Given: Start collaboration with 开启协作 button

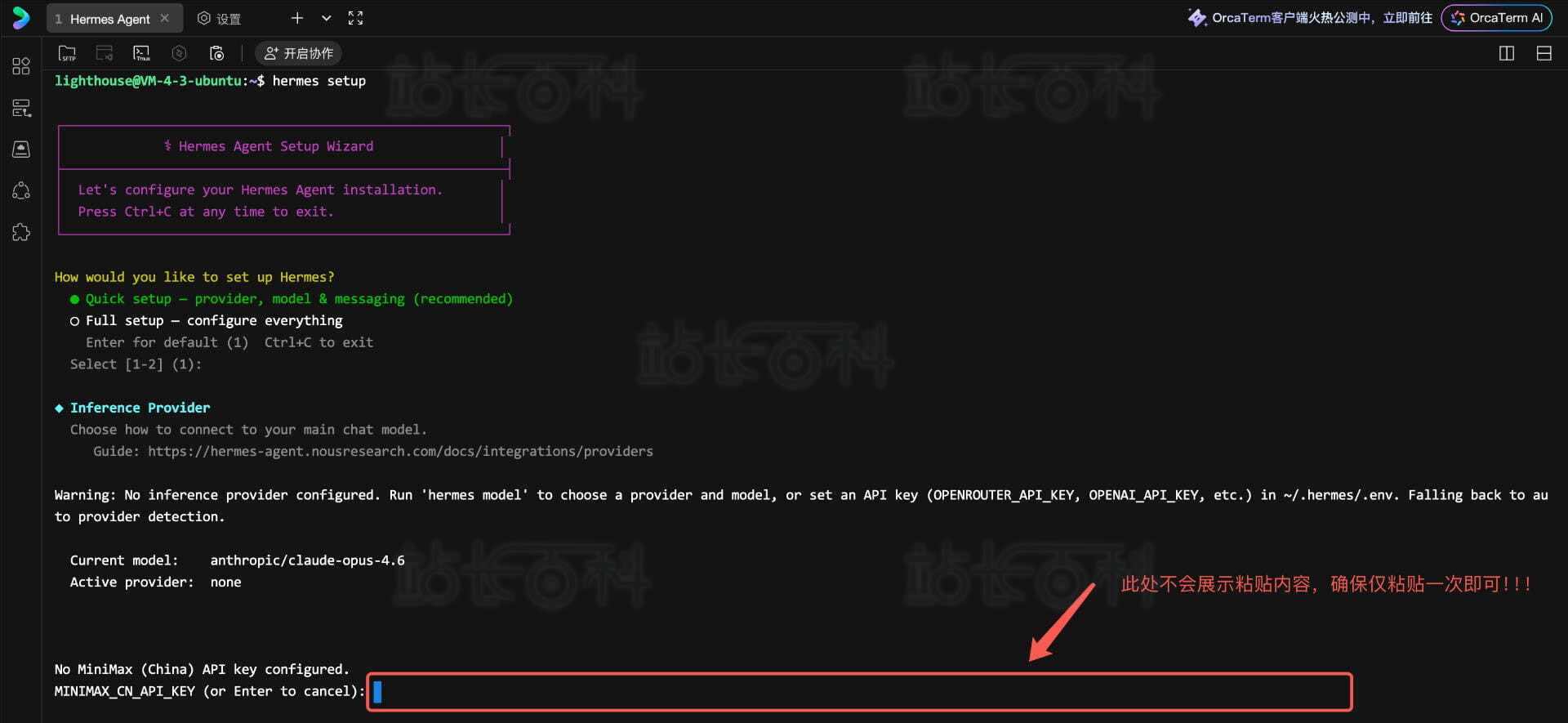Looking at the screenshot, I should (299, 53).
